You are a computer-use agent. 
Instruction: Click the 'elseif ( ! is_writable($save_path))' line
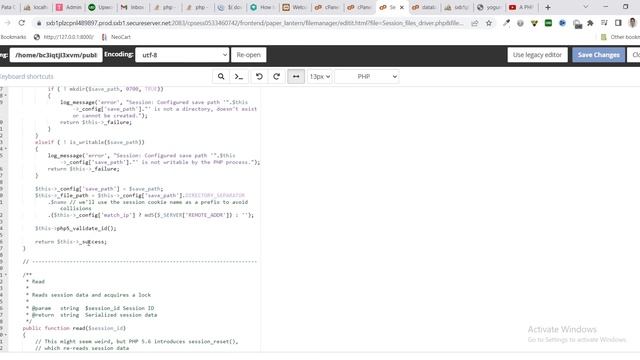coord(90,142)
